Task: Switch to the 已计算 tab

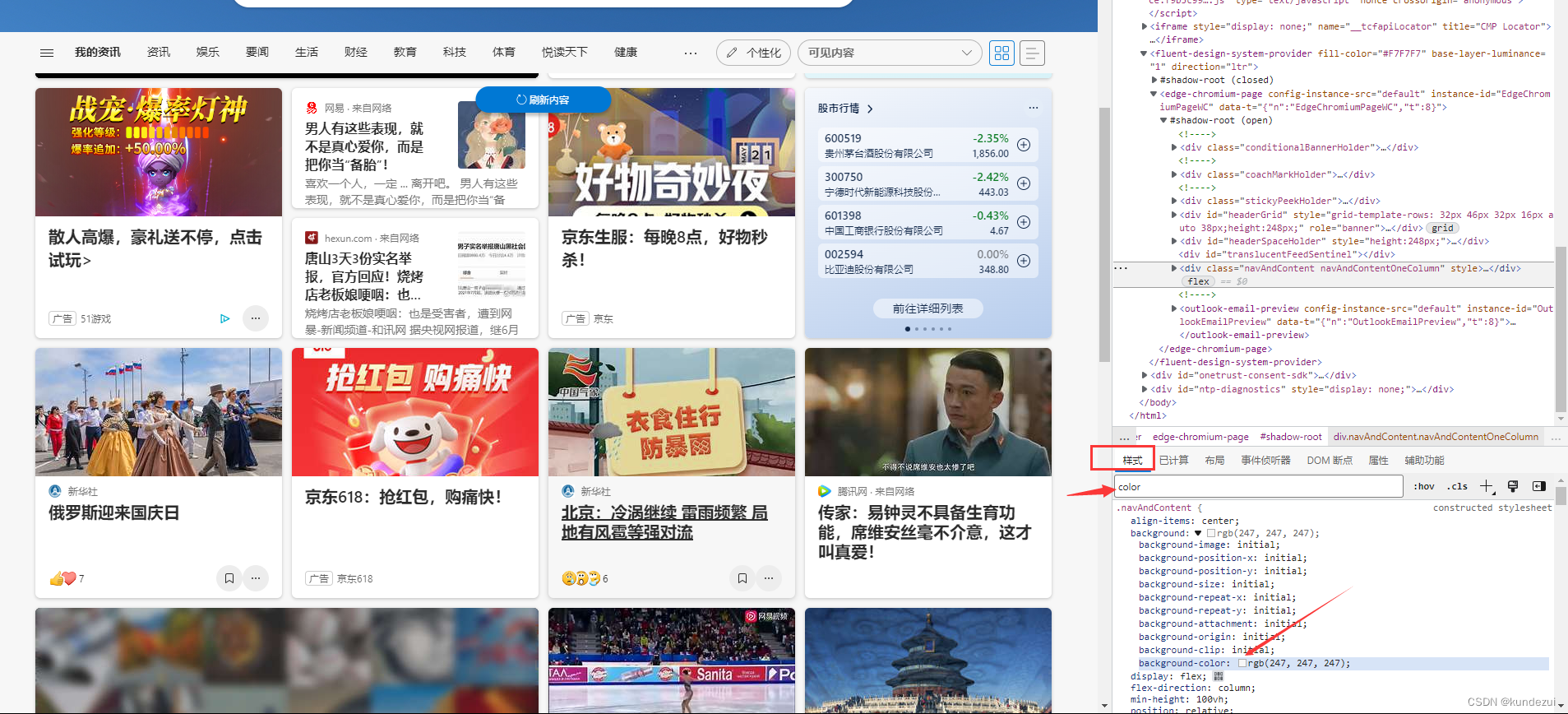Action: (x=1173, y=460)
